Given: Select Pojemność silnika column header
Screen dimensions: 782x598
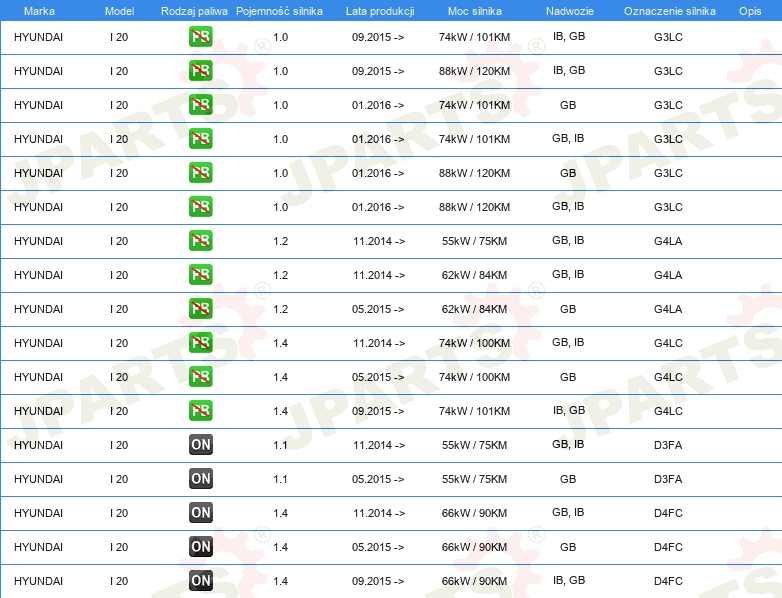Looking at the screenshot, I should point(279,11).
